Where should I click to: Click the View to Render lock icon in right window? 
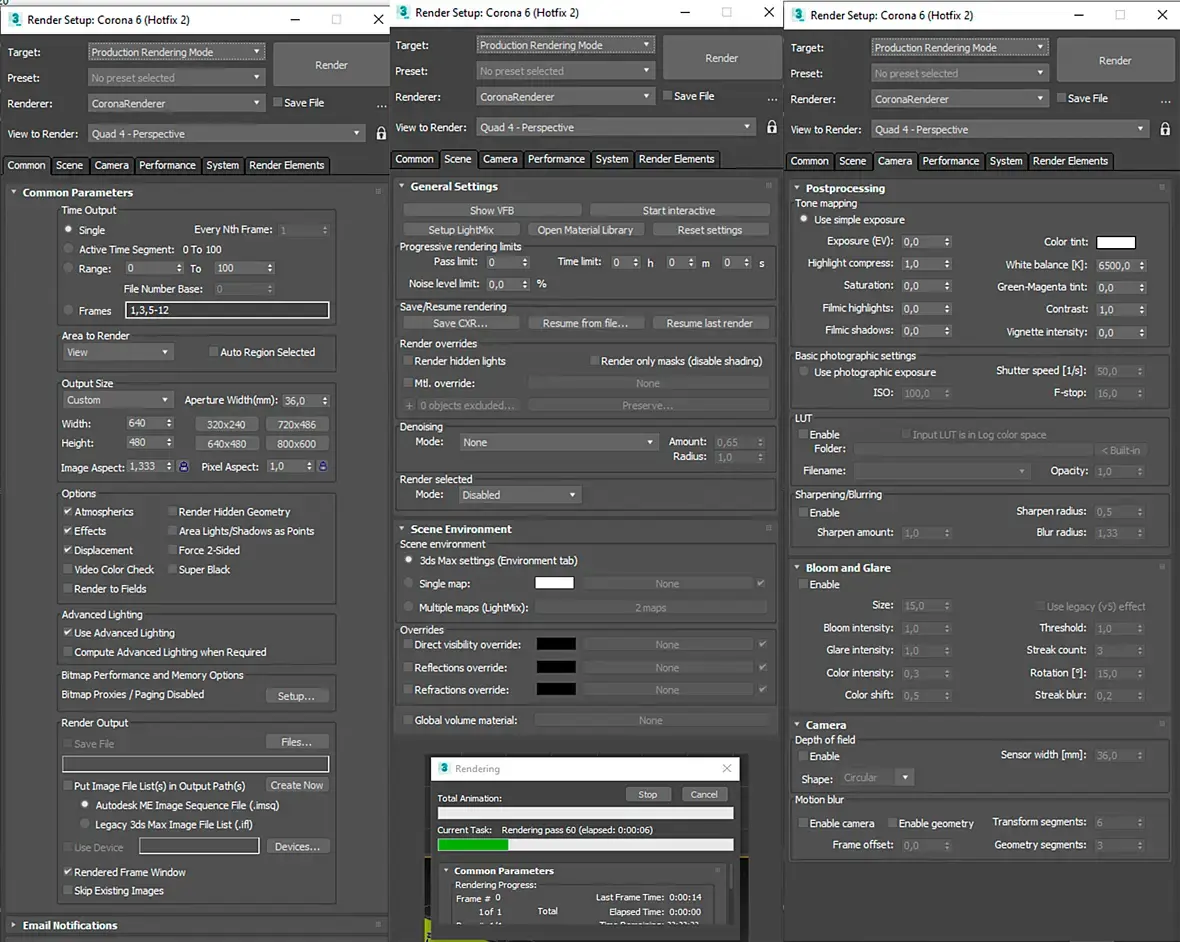[x=1165, y=129]
